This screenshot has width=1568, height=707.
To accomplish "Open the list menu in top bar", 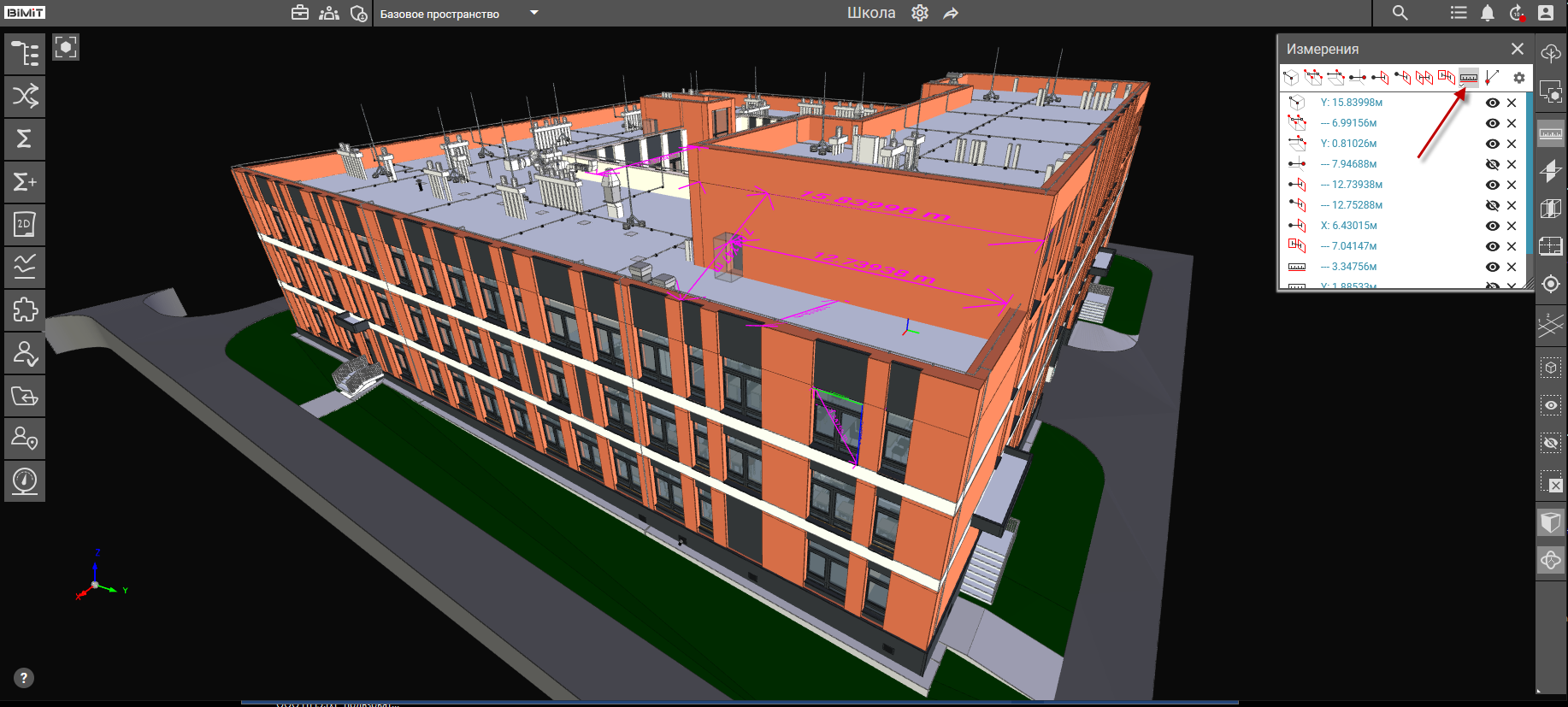I will pos(1459,13).
